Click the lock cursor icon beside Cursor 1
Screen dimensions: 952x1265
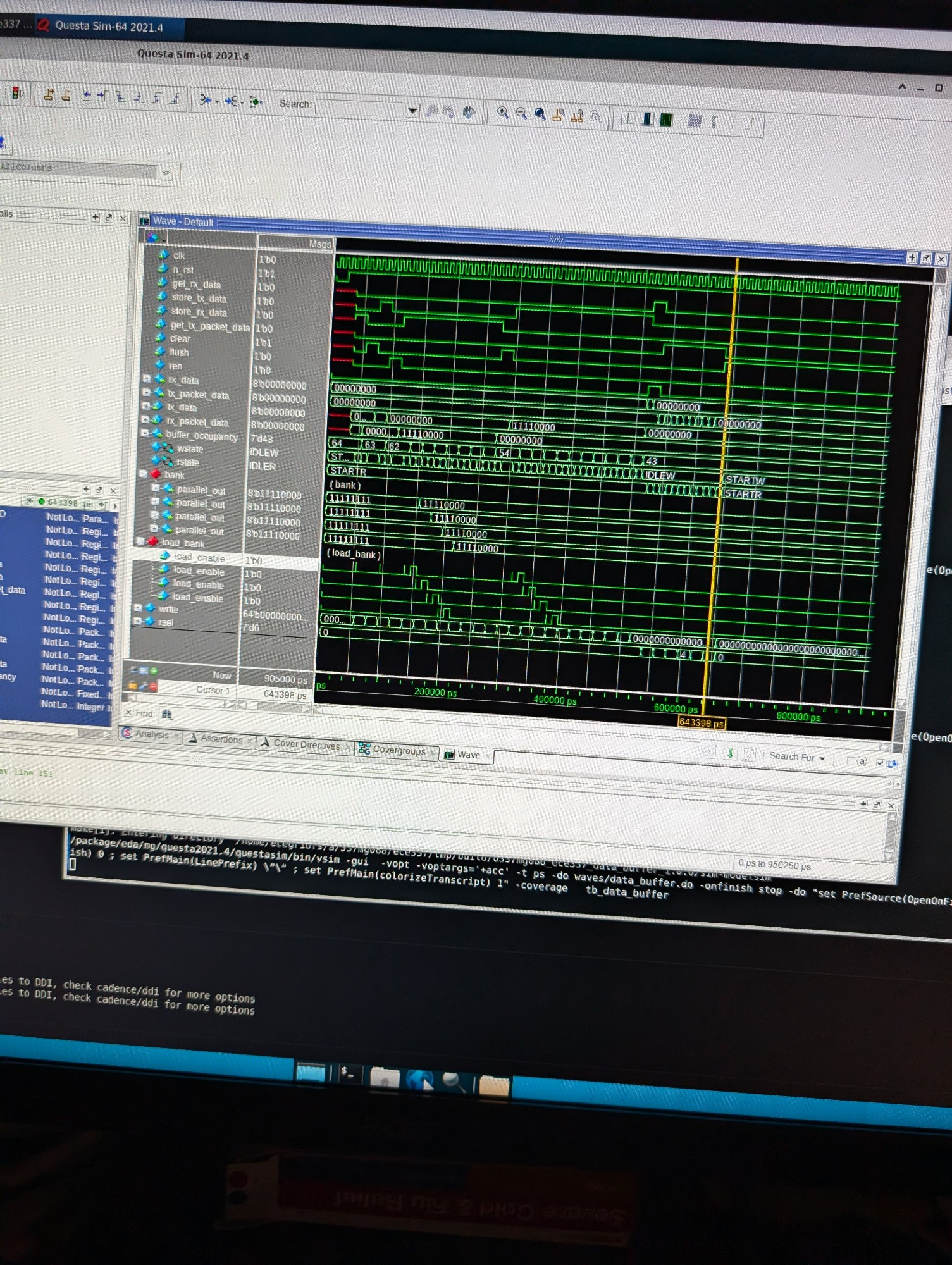(133, 685)
